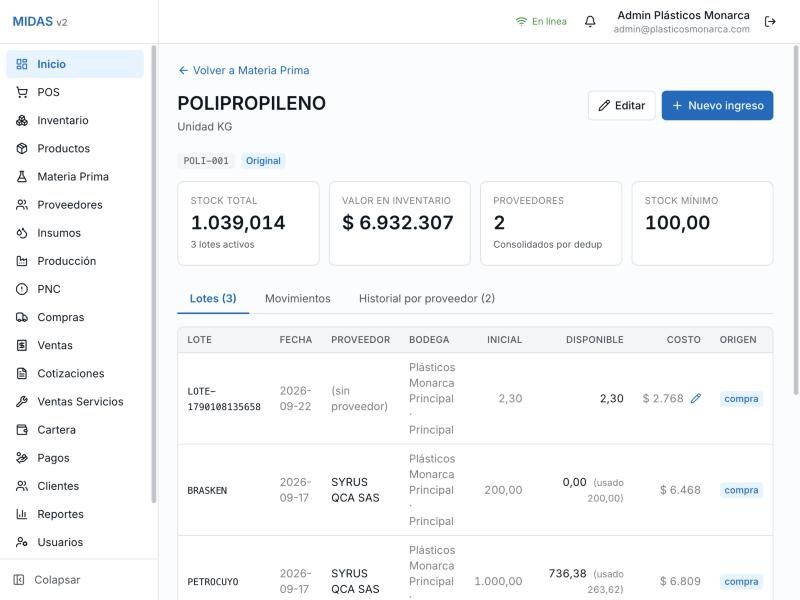Click date 2026-09-22 cell
This screenshot has width=800, height=600.
point(295,398)
